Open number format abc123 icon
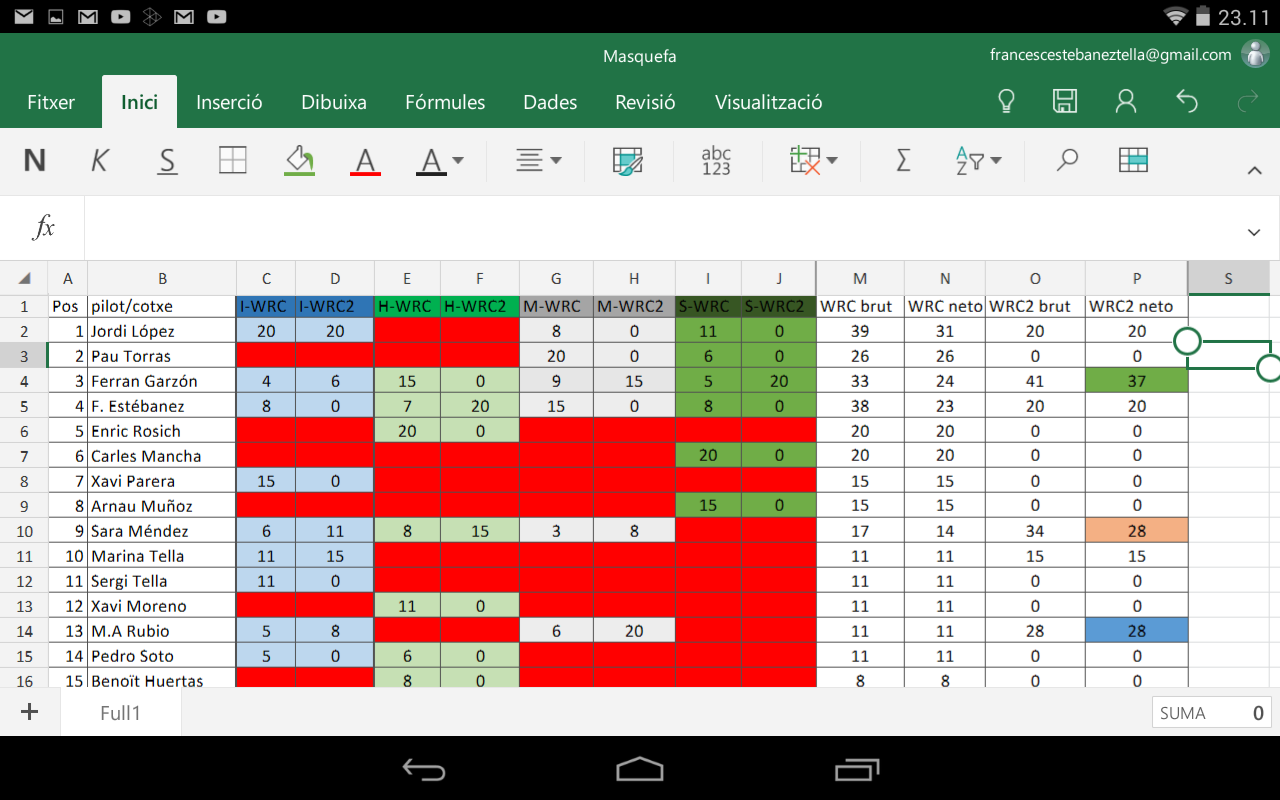 (x=716, y=160)
